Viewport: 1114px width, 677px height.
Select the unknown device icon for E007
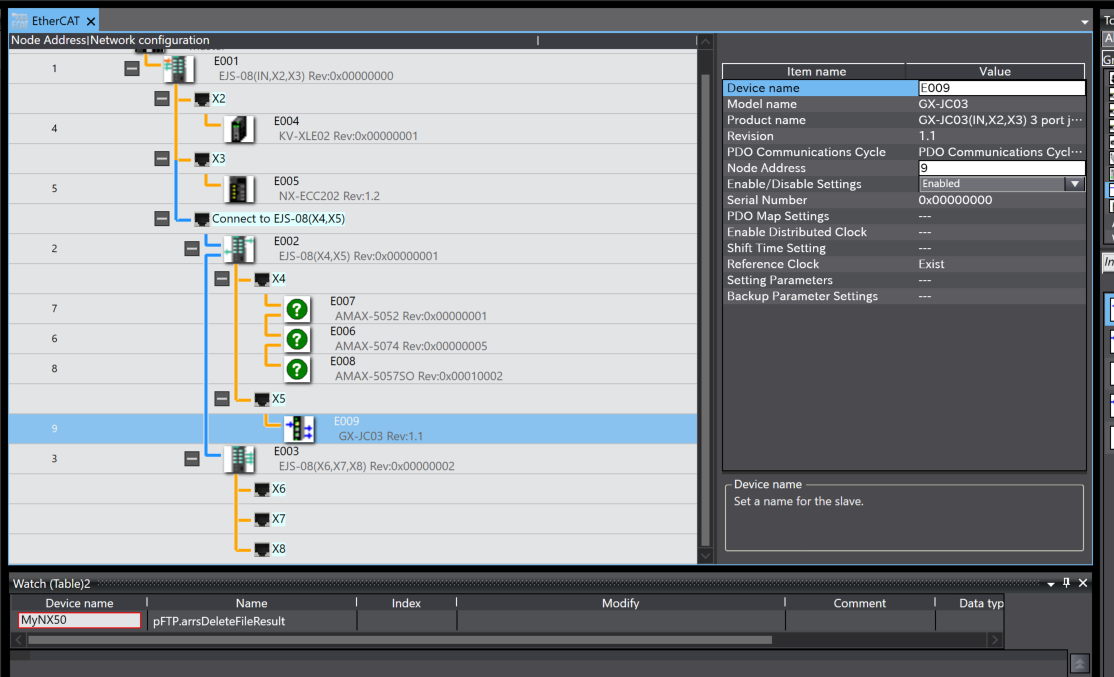tap(297, 309)
